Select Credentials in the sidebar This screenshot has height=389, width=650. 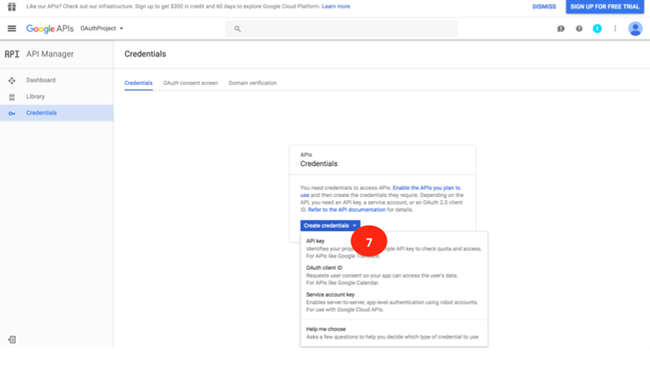[x=56, y=113]
